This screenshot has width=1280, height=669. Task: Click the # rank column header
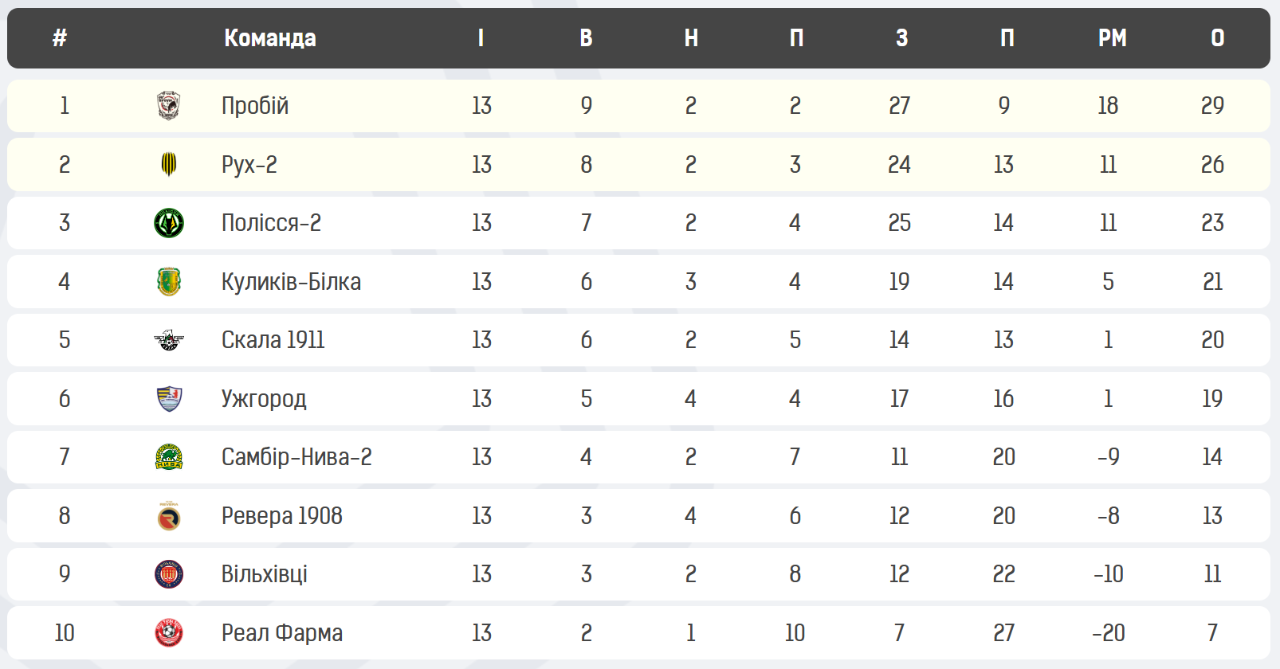60,38
